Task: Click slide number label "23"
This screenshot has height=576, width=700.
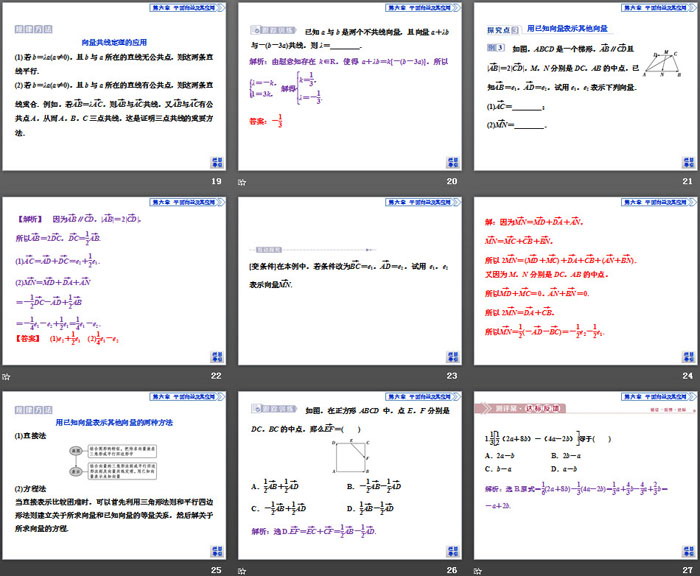Action: tap(452, 376)
